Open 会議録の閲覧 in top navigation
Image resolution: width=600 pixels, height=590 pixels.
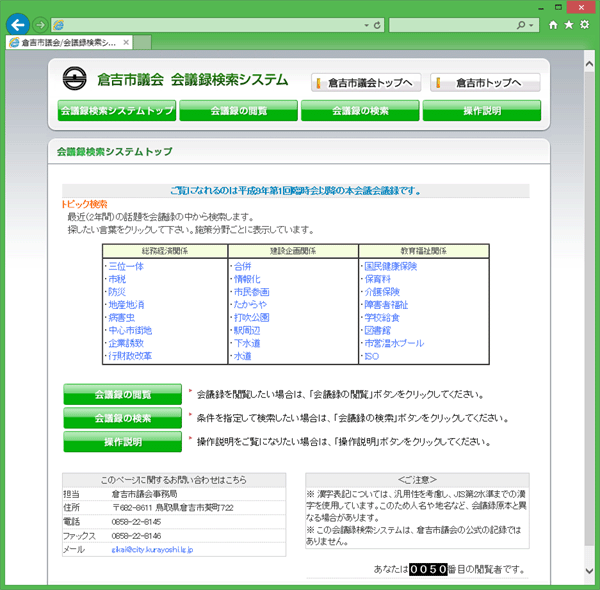[238, 111]
